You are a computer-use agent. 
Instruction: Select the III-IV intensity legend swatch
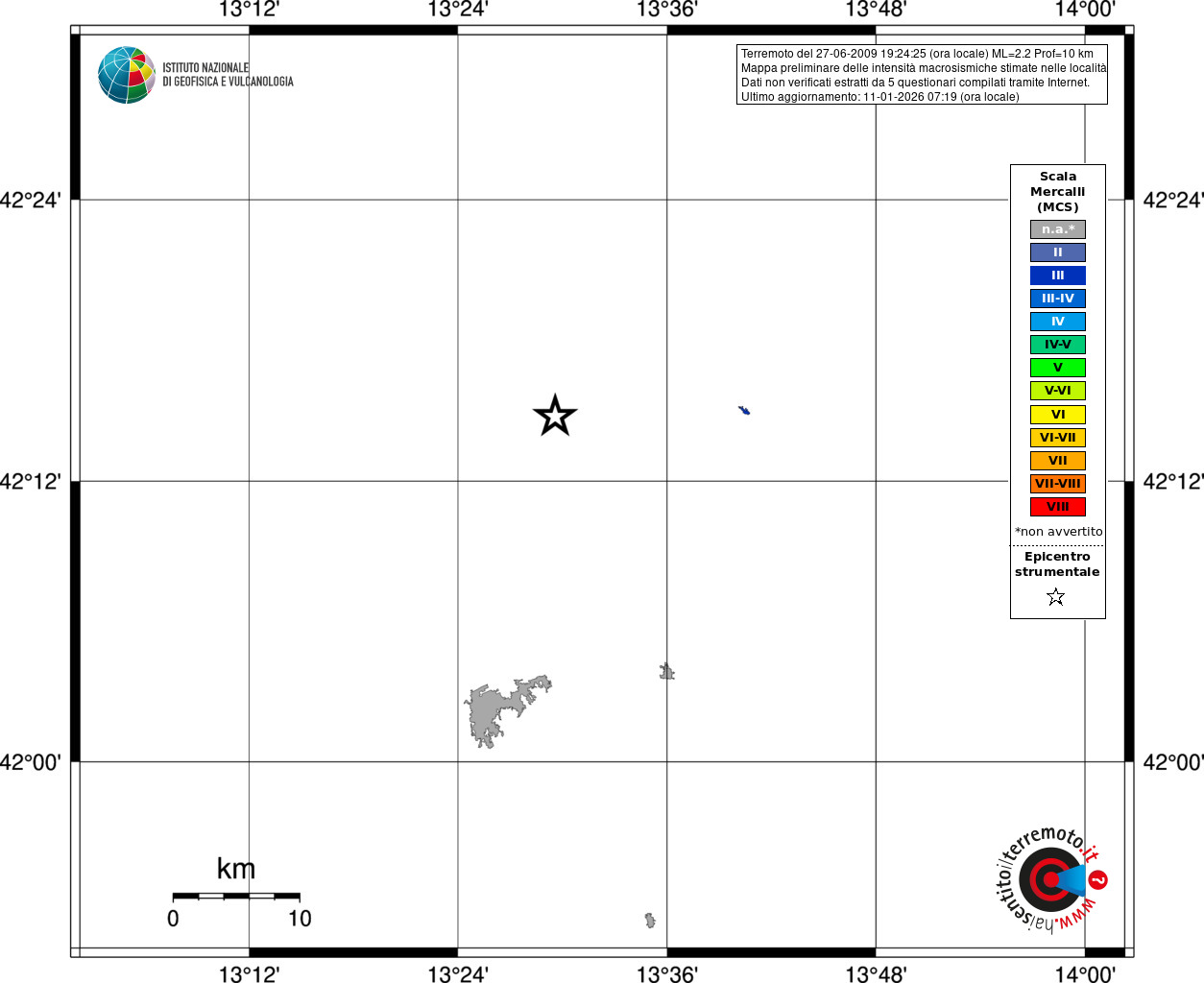coord(1058,299)
